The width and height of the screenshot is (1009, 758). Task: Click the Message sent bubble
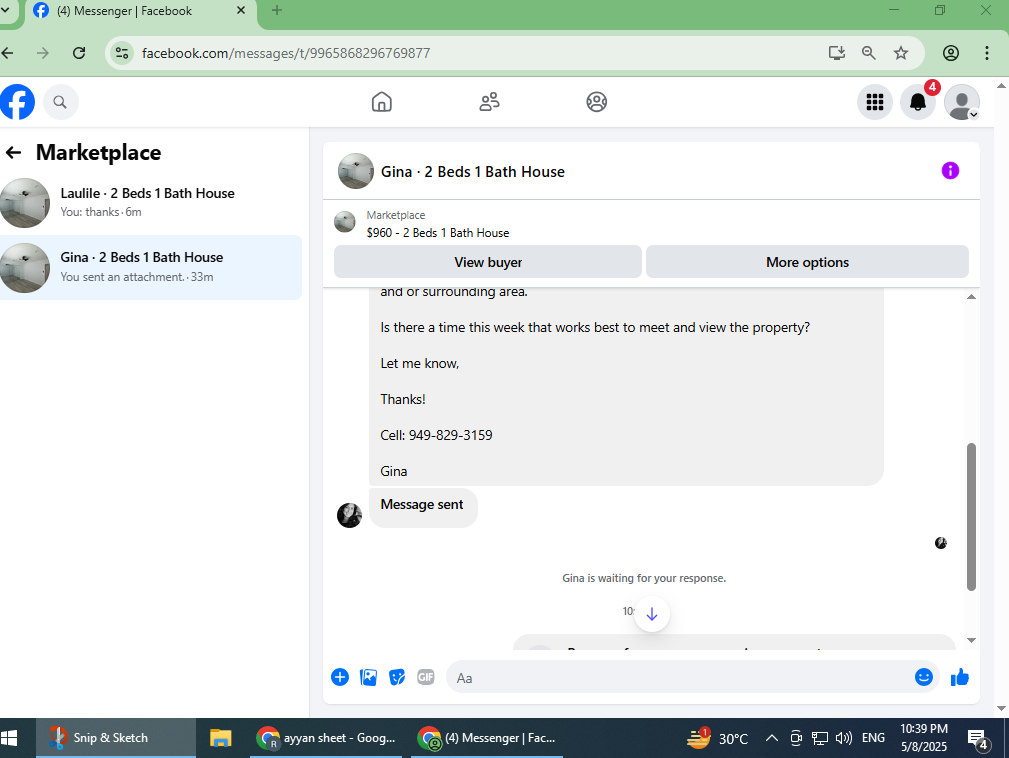(423, 507)
